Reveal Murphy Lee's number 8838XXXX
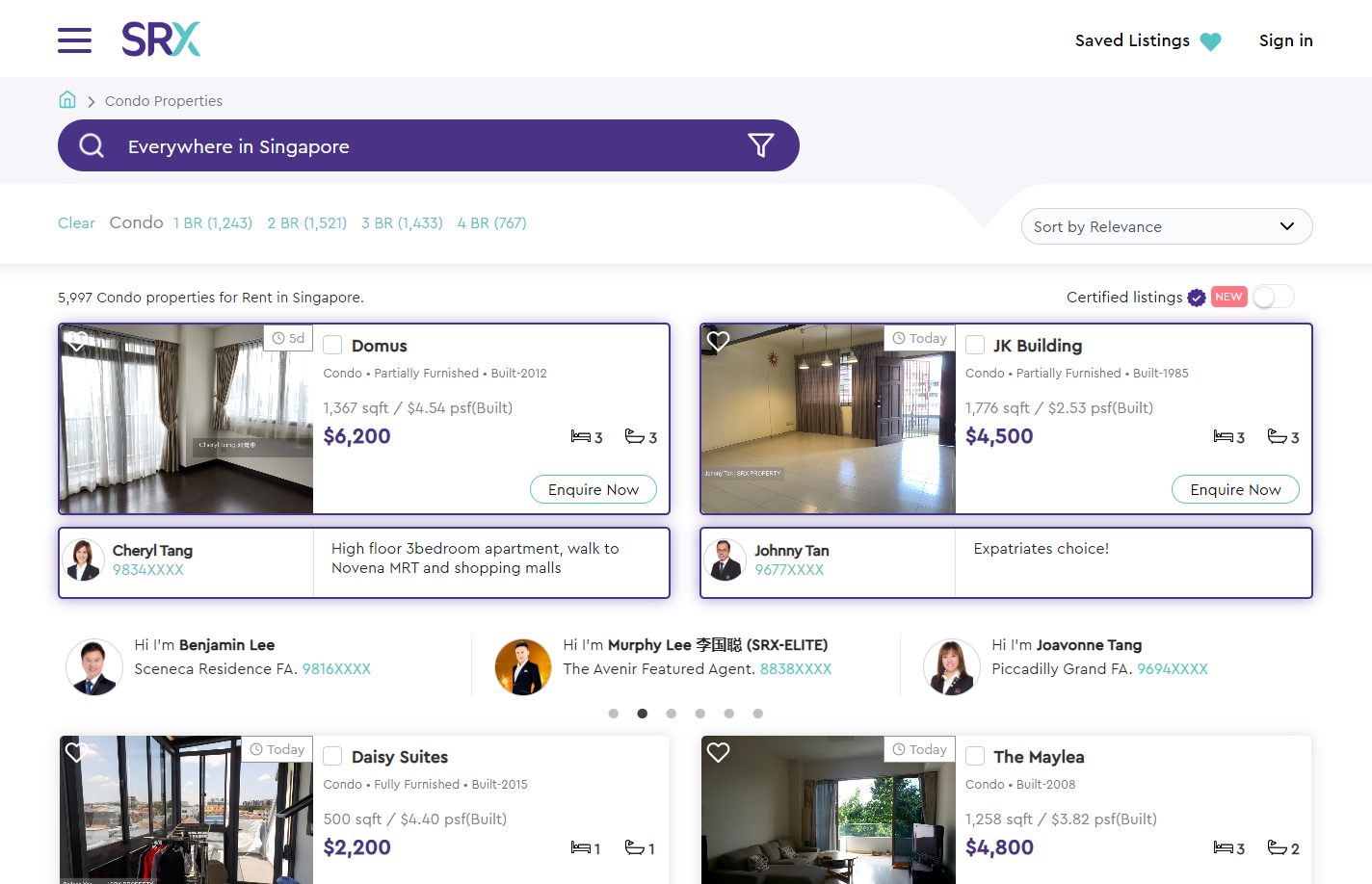The width and height of the screenshot is (1372, 884). tap(796, 669)
